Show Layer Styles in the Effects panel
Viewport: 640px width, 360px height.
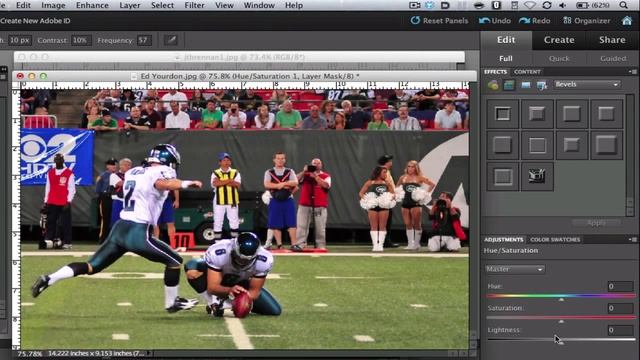point(509,85)
